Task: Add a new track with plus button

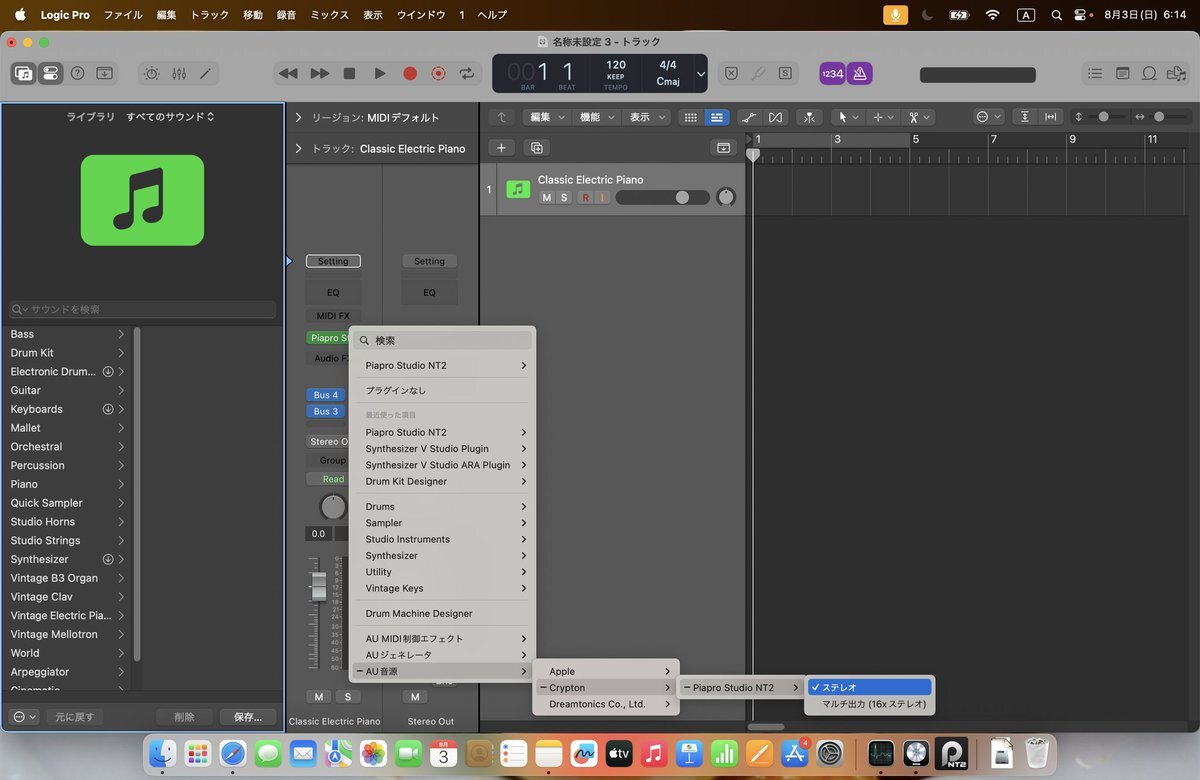Action: 502,148
